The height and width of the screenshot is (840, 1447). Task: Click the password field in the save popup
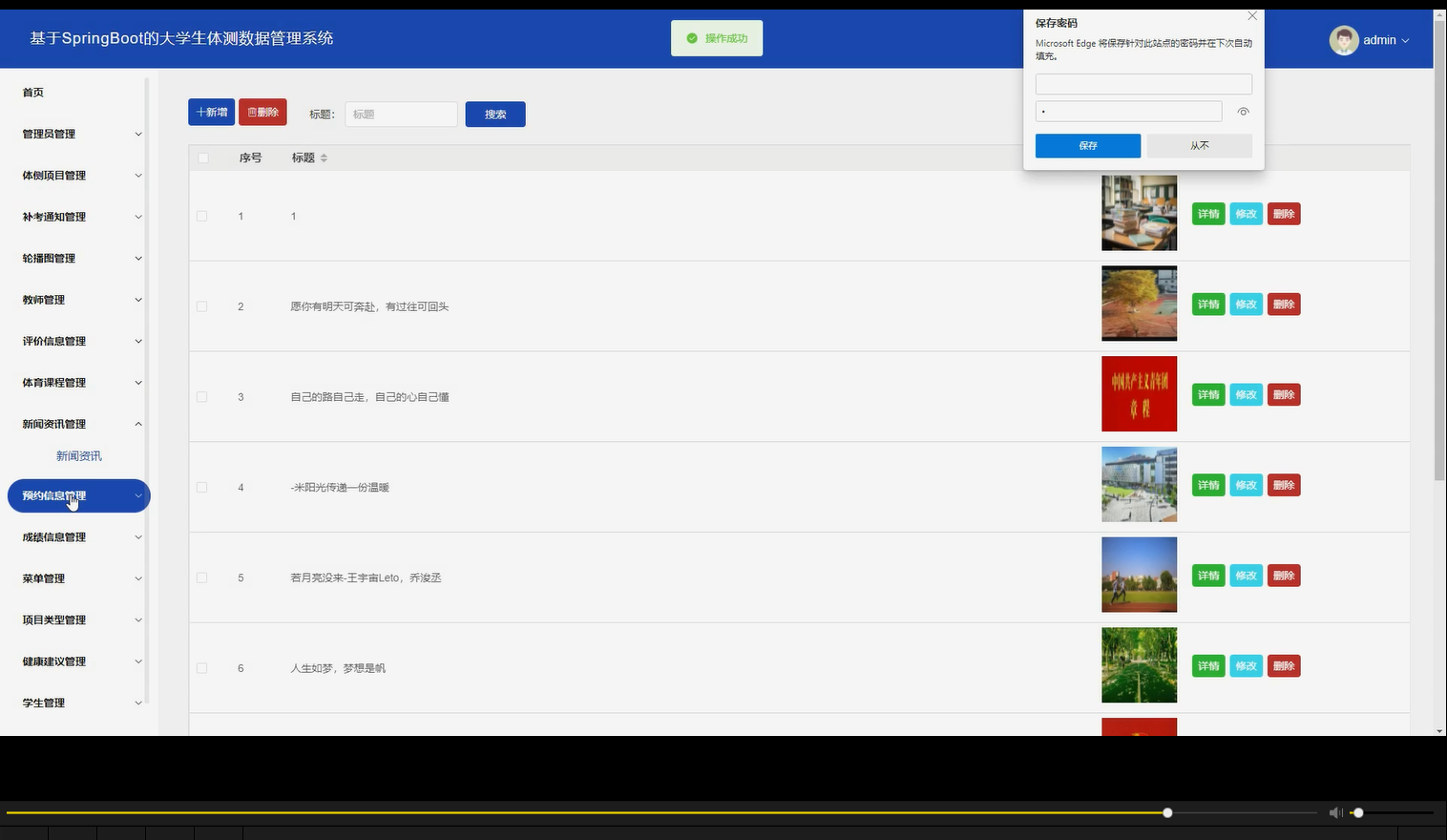pyautogui.click(x=1128, y=112)
